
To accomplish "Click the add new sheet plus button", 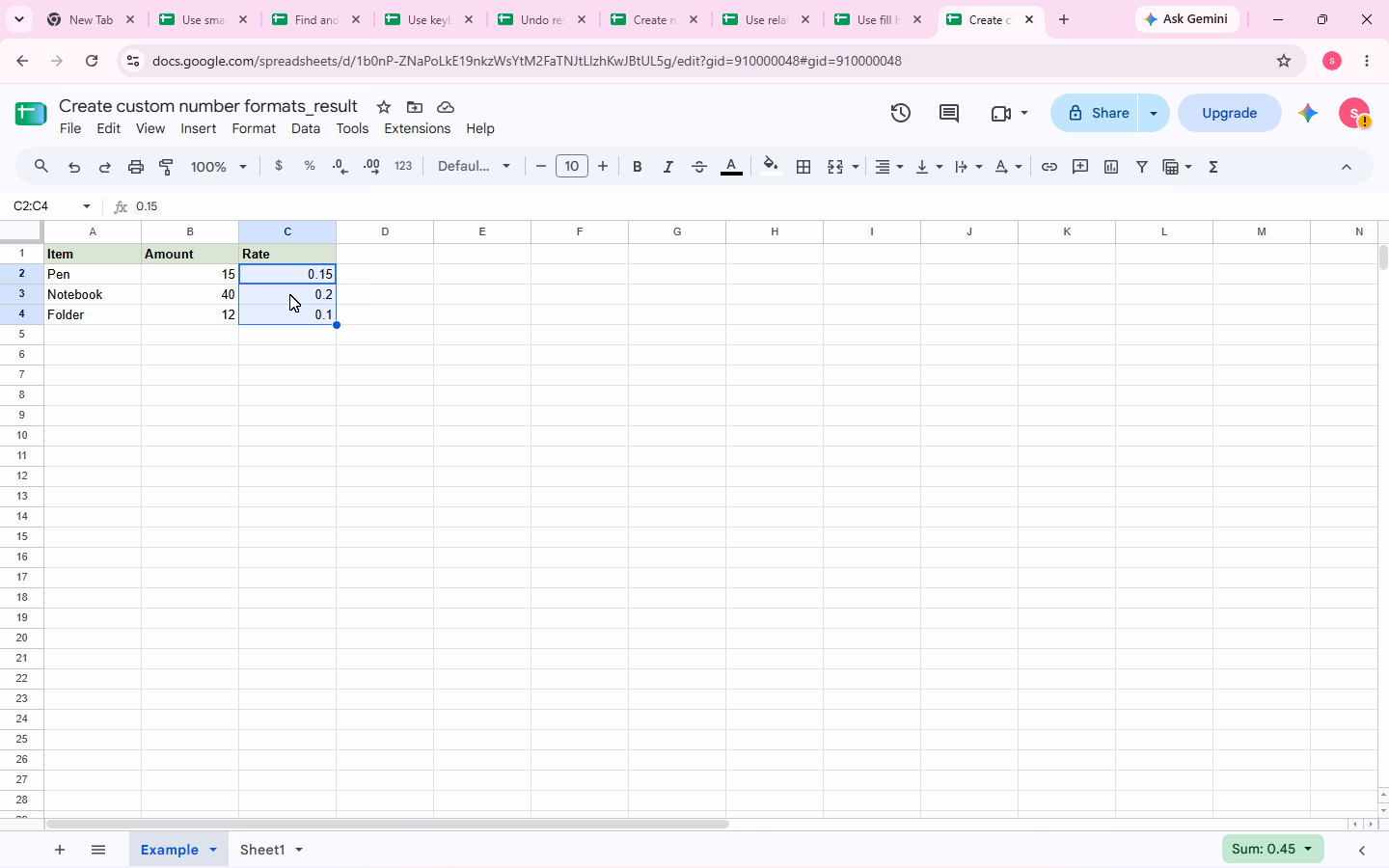I will pos(60,850).
